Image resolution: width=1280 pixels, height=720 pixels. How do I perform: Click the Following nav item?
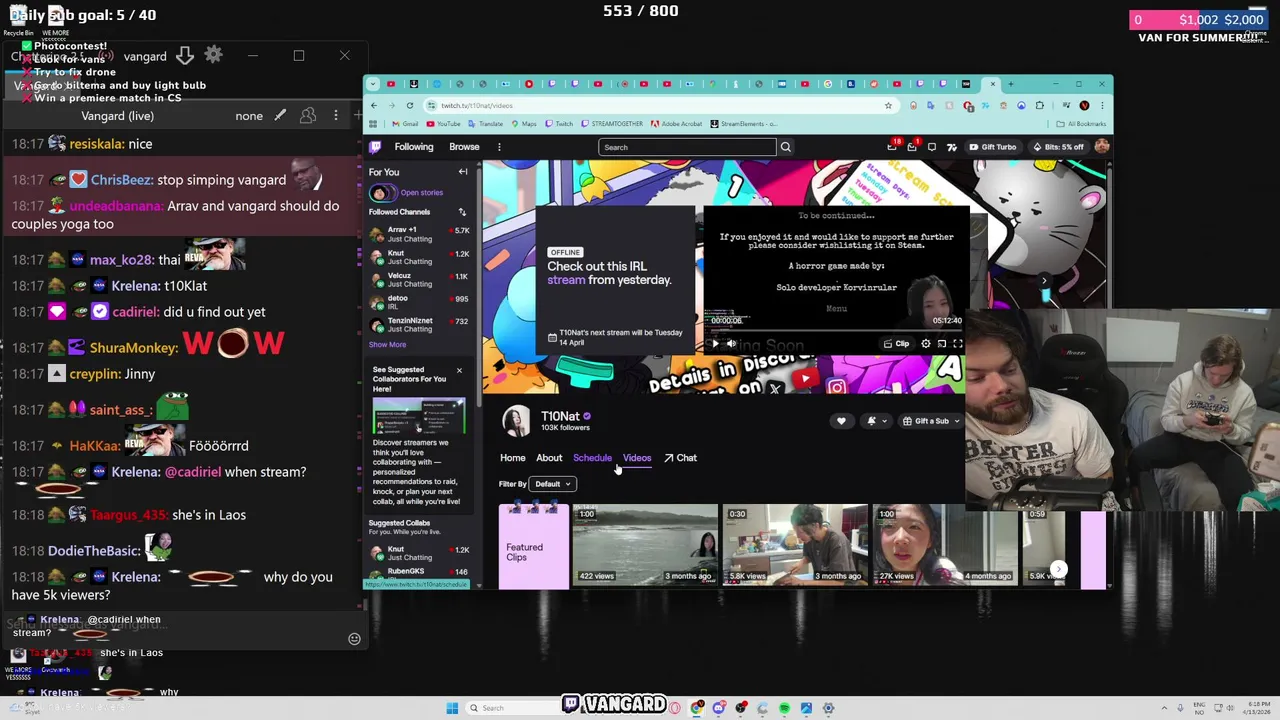414,147
